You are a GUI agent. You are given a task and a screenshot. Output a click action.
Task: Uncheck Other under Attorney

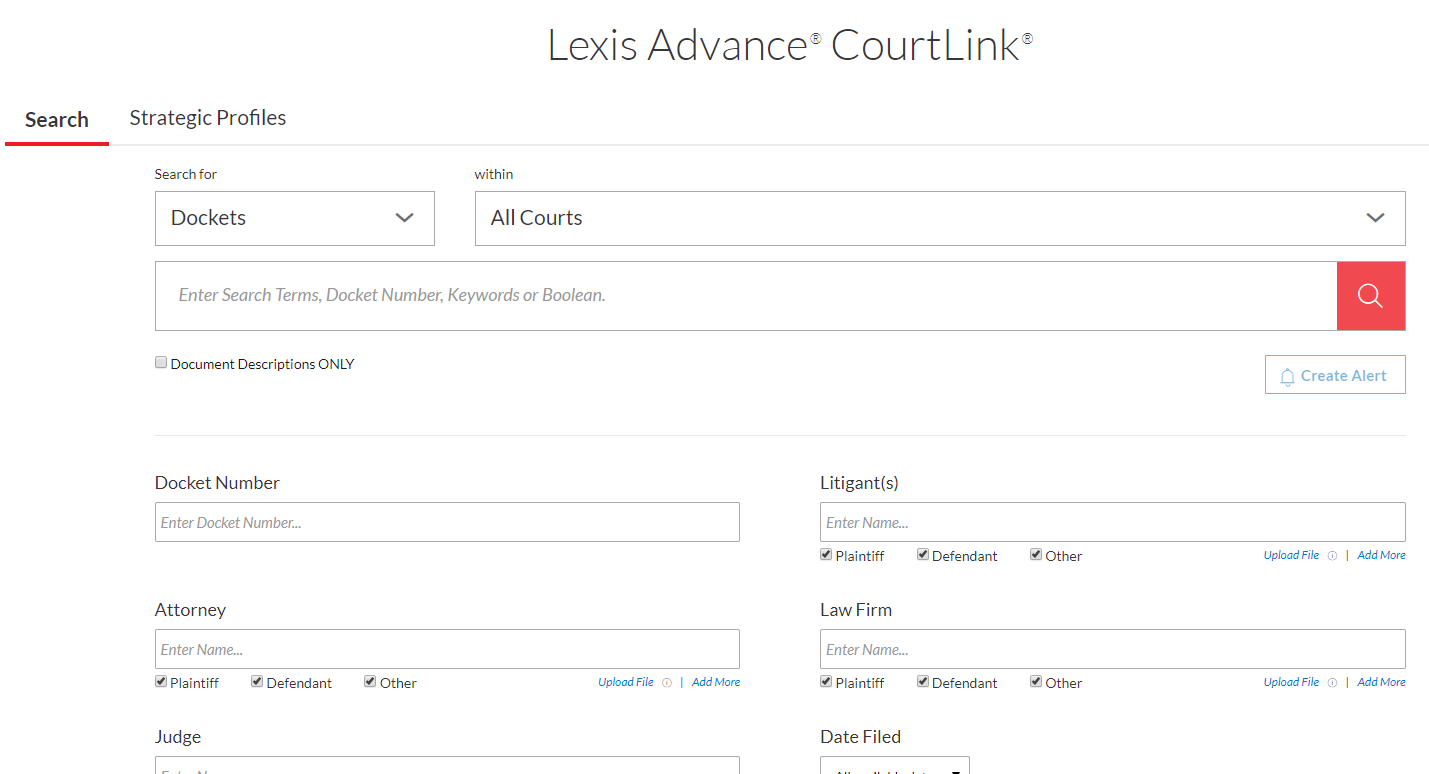tap(370, 681)
